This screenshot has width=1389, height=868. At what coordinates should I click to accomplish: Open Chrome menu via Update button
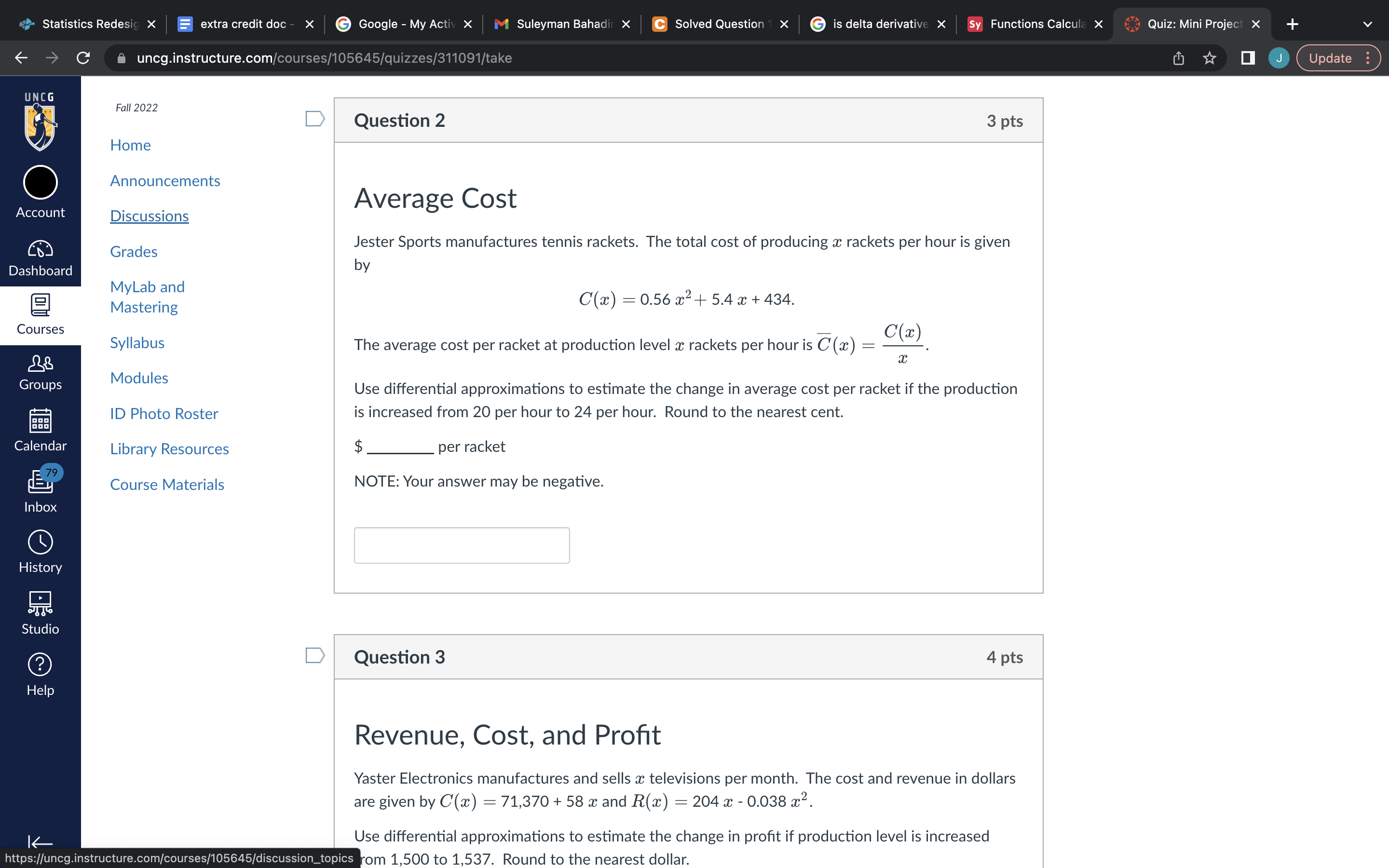tap(1338, 58)
